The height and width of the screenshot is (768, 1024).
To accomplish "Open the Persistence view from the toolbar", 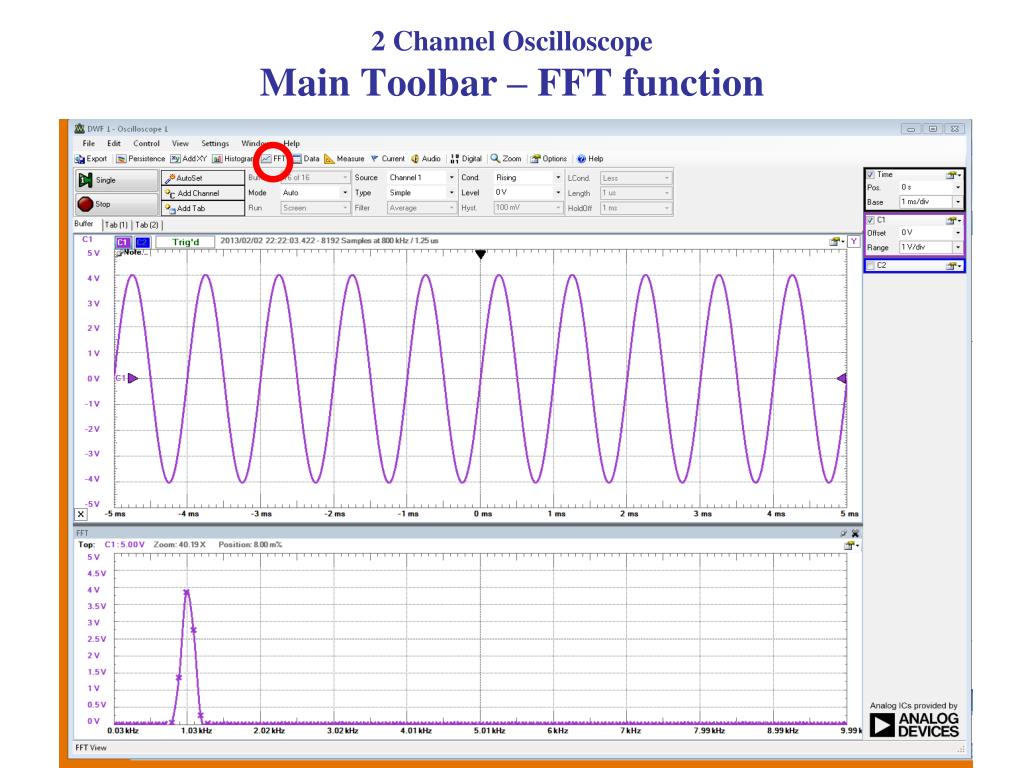I will pyautogui.click(x=140, y=159).
